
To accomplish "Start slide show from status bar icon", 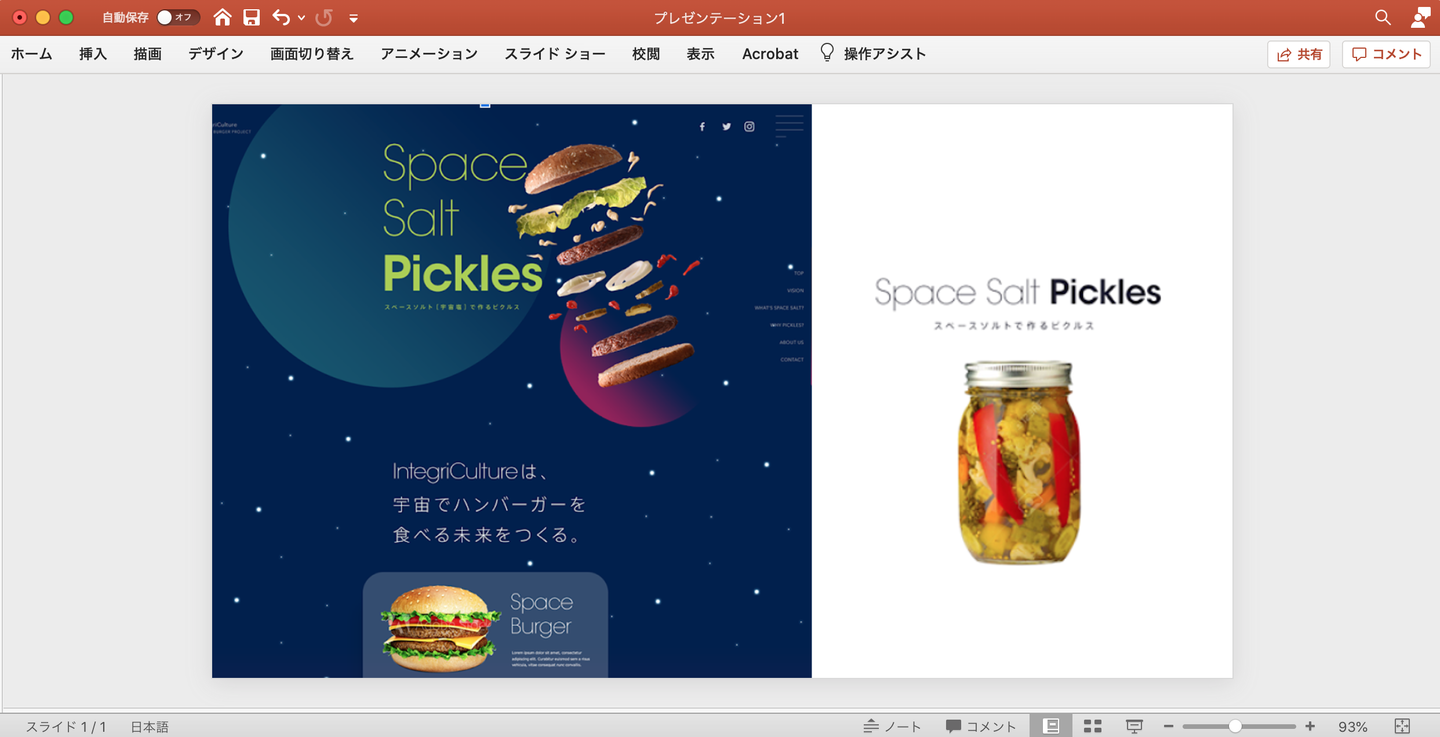I will click(x=1134, y=726).
